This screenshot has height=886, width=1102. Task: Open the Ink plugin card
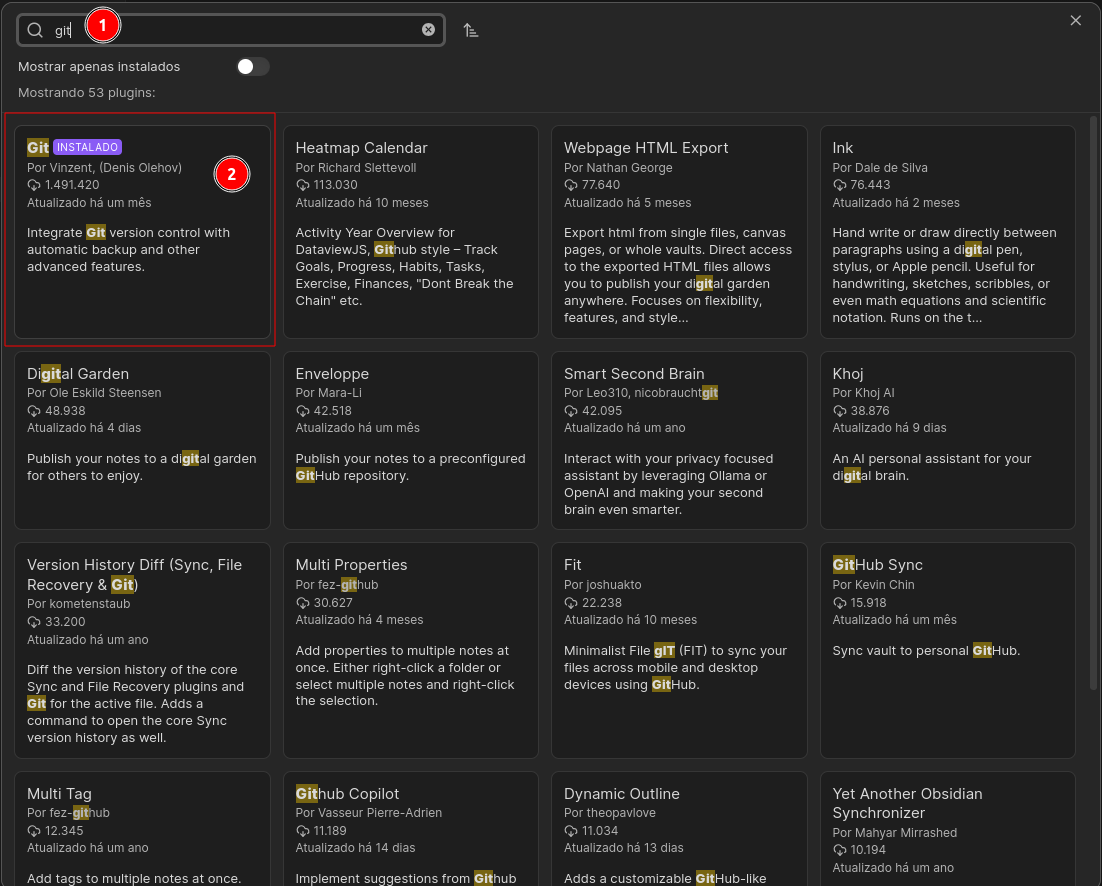tap(947, 232)
